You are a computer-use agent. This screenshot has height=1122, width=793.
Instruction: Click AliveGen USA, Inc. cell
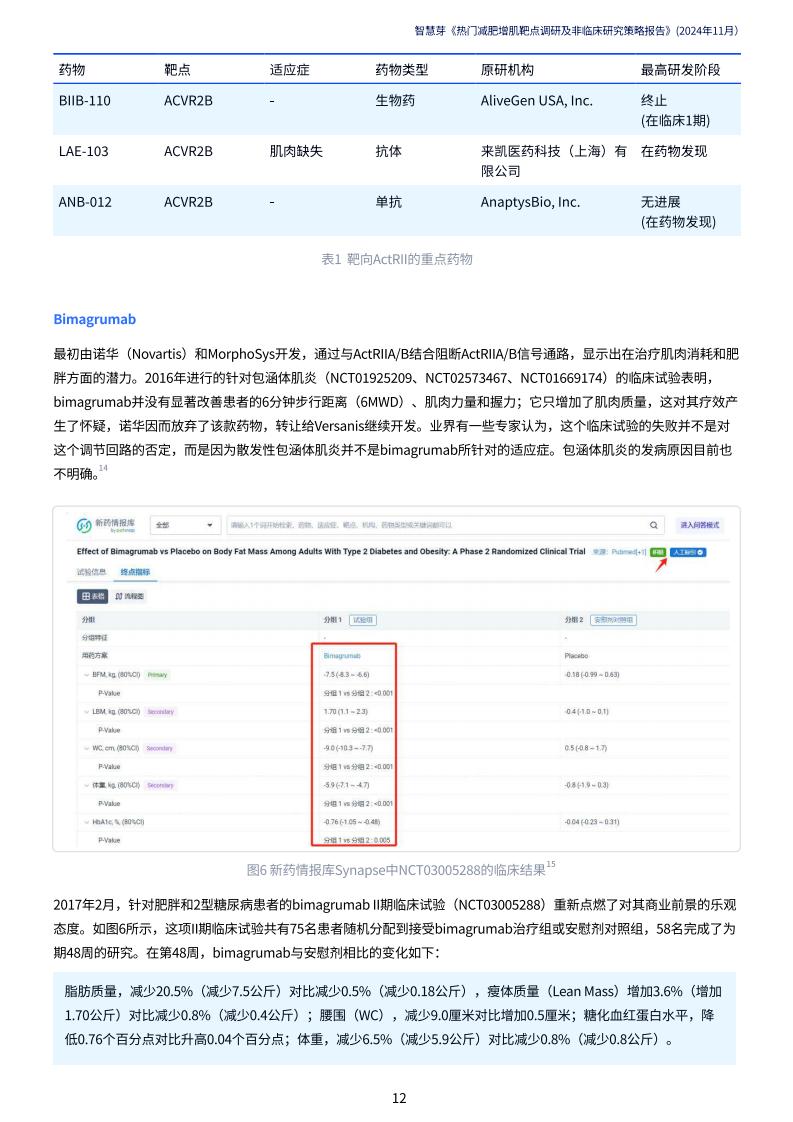[537, 101]
